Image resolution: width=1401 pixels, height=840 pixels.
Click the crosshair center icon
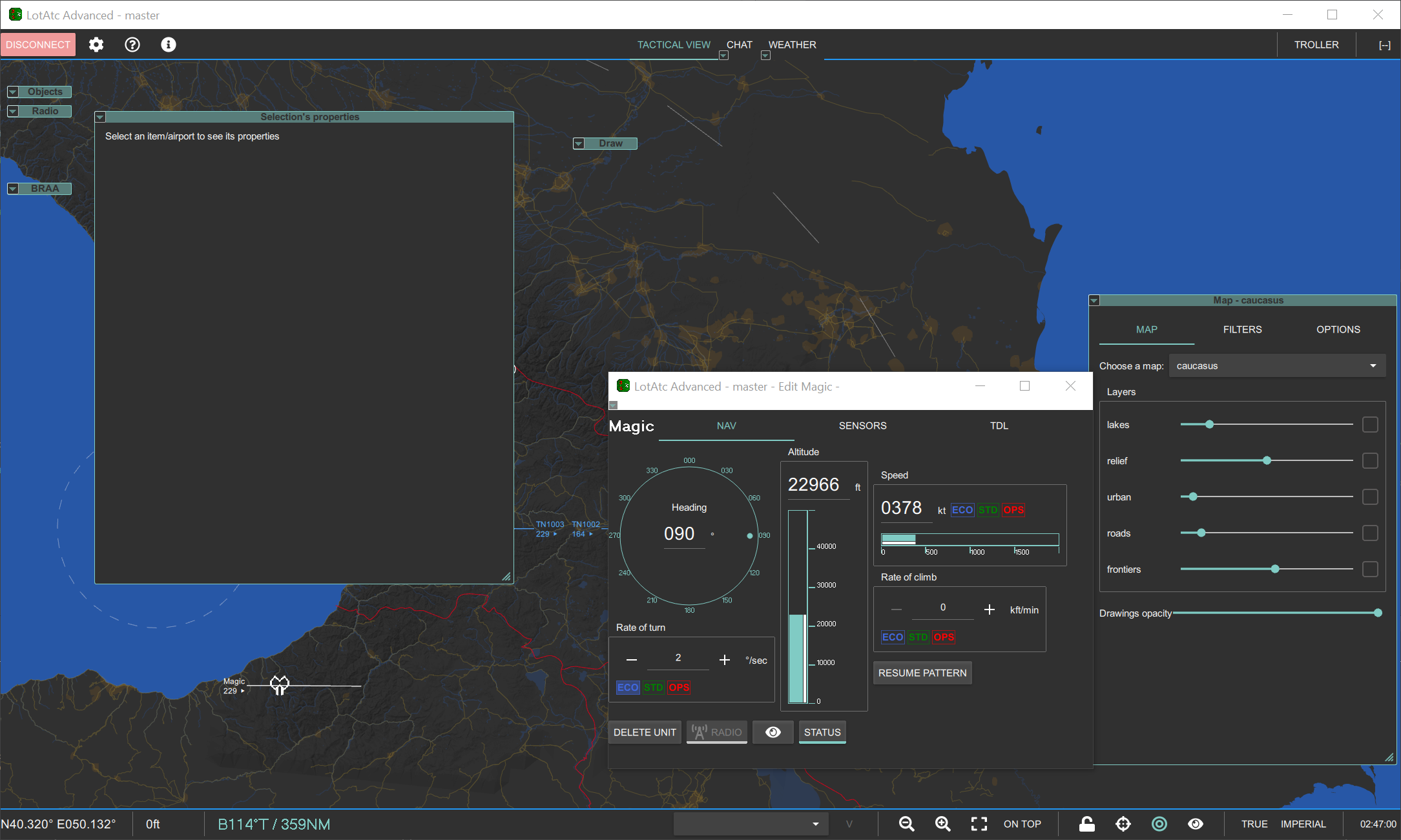tap(1123, 824)
